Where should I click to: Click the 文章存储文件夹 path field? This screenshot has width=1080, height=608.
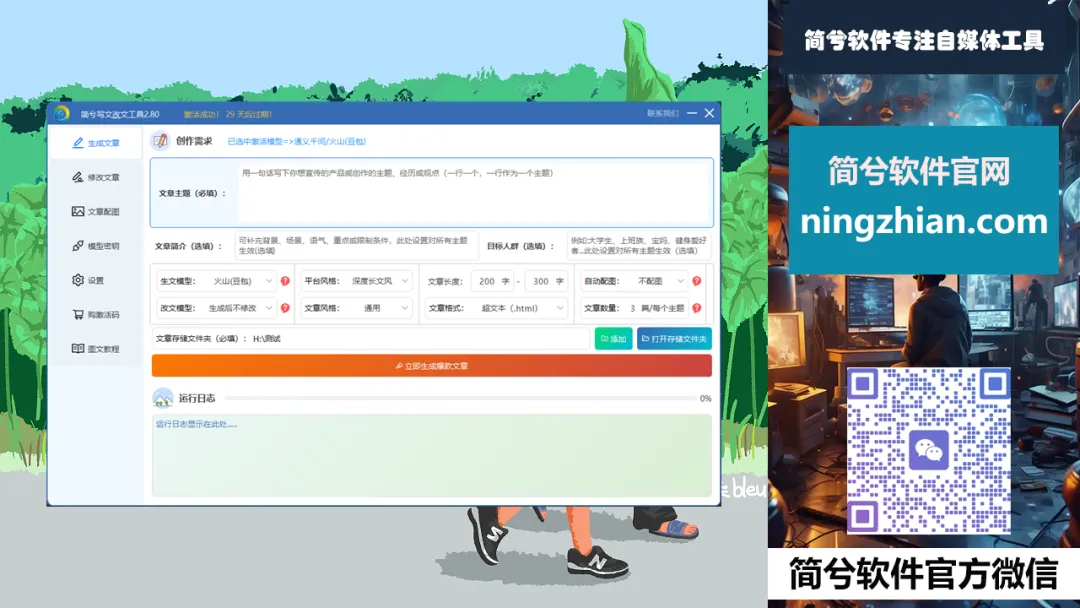(x=371, y=338)
